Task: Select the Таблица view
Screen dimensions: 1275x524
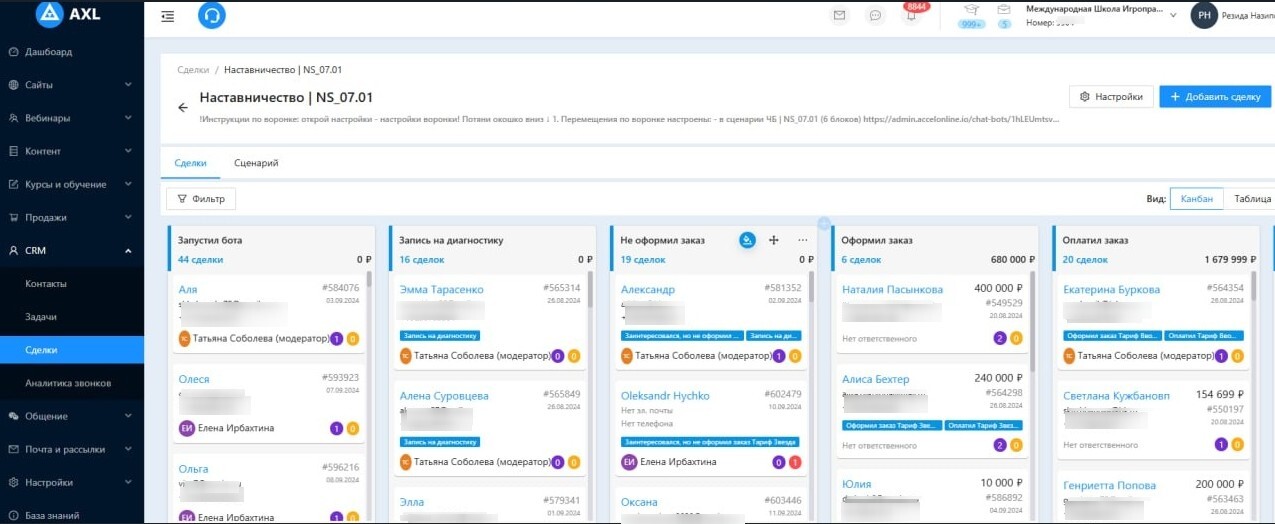Action: tap(1251, 198)
